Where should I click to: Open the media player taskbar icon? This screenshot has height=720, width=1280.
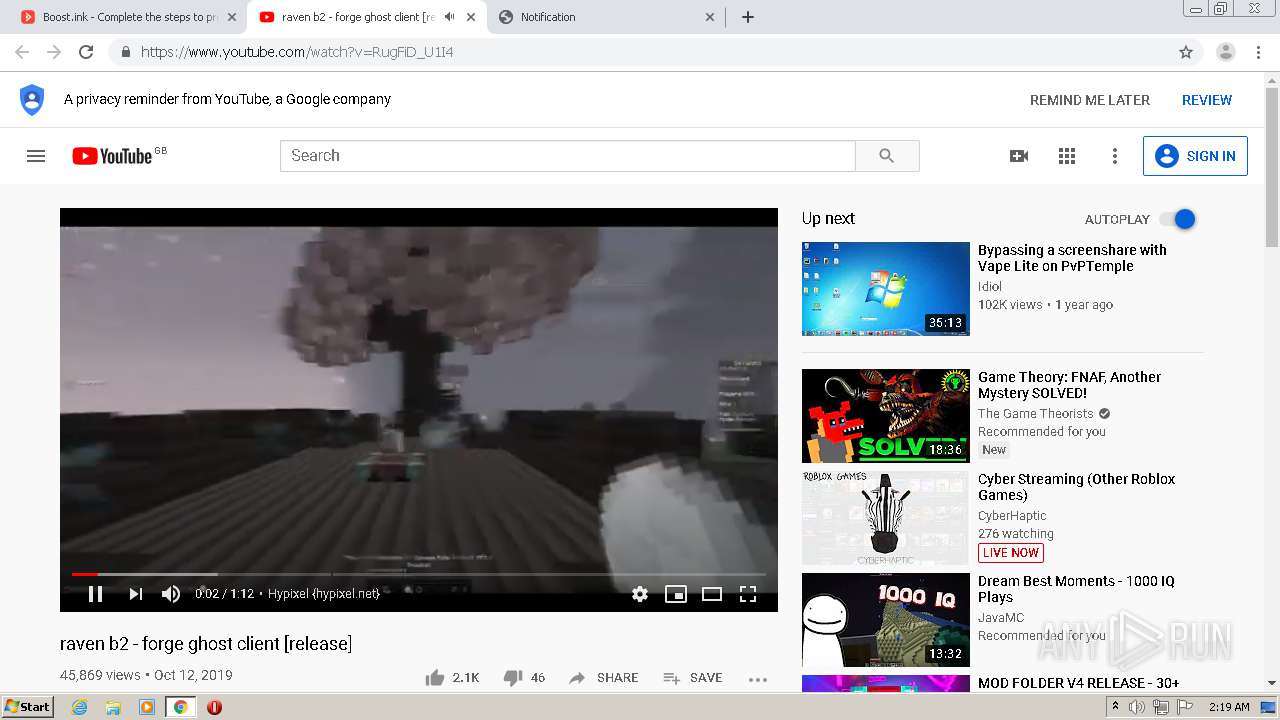click(x=147, y=707)
